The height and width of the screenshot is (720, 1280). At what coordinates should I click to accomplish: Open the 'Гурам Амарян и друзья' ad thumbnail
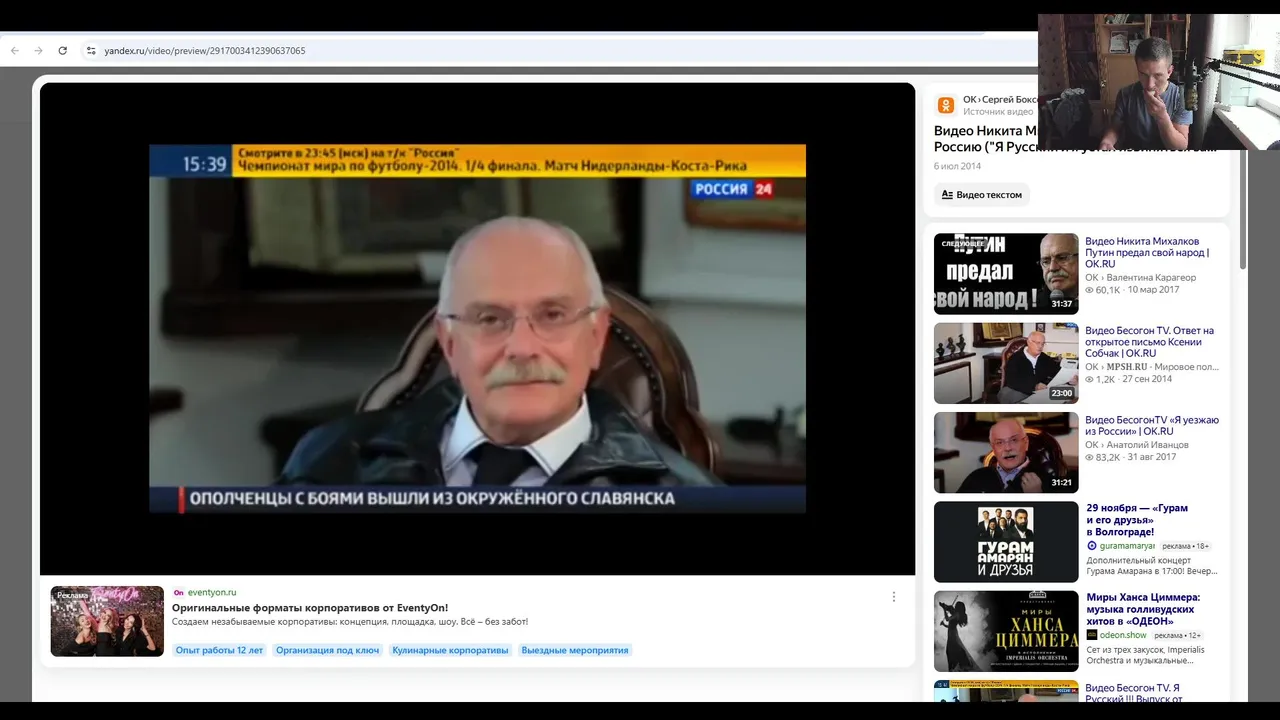(x=1006, y=542)
